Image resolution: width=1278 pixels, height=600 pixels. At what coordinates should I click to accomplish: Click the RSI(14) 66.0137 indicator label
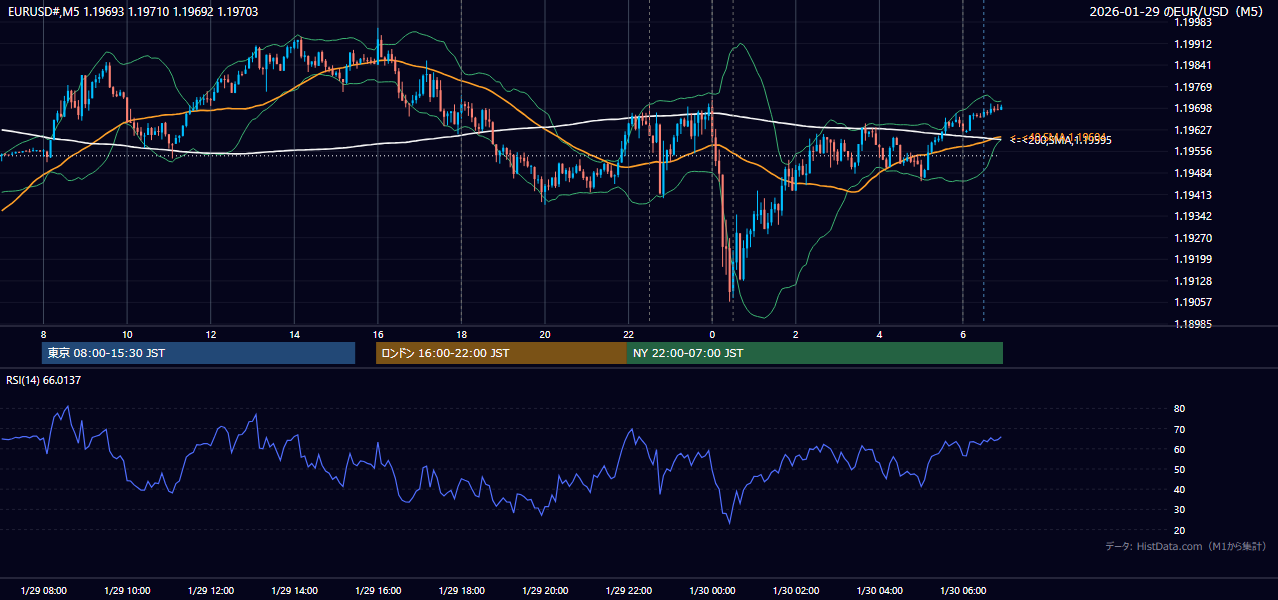(42, 380)
